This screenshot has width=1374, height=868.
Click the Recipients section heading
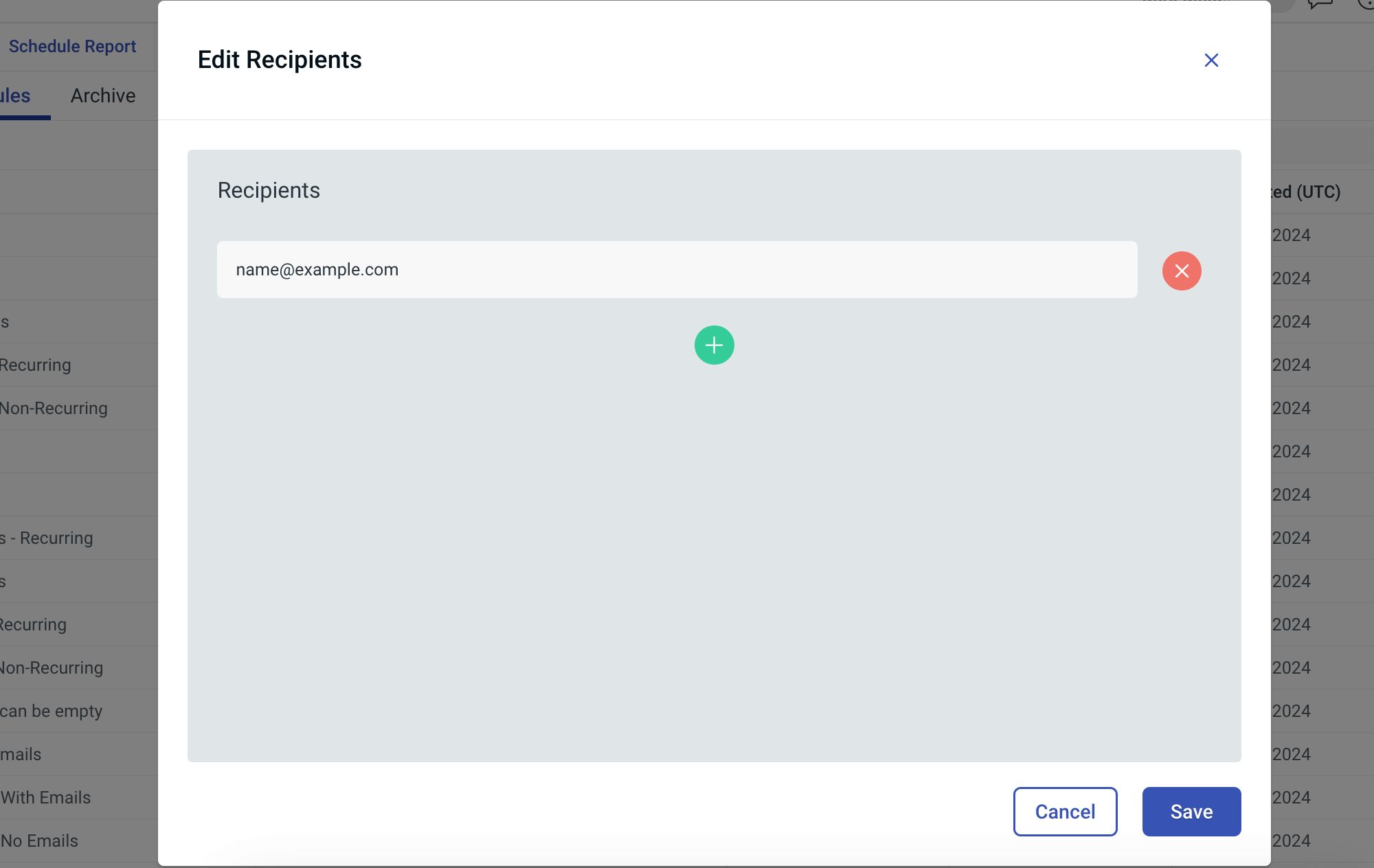[269, 190]
